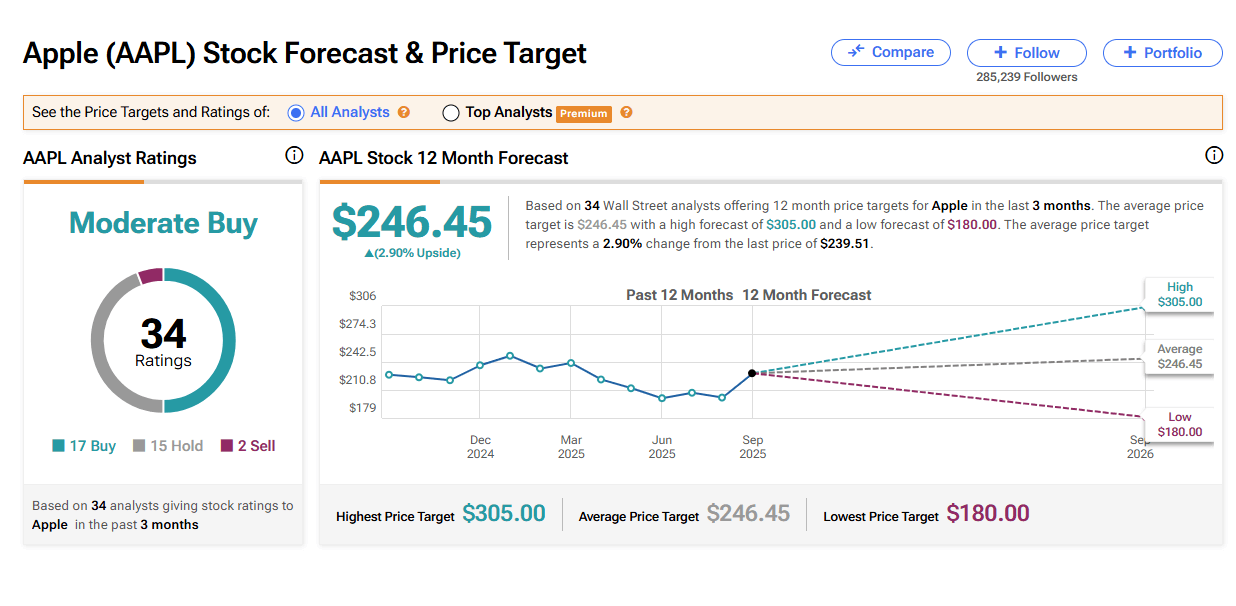
Task: Open the info icon for AAPL Analyst Ratings
Action: click(x=294, y=155)
